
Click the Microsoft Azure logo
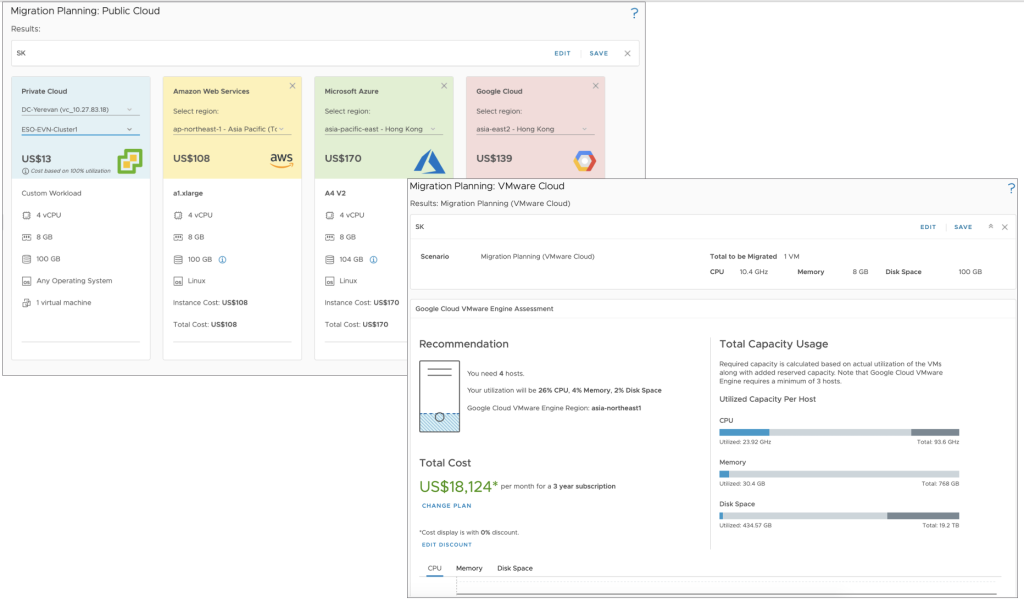(431, 160)
